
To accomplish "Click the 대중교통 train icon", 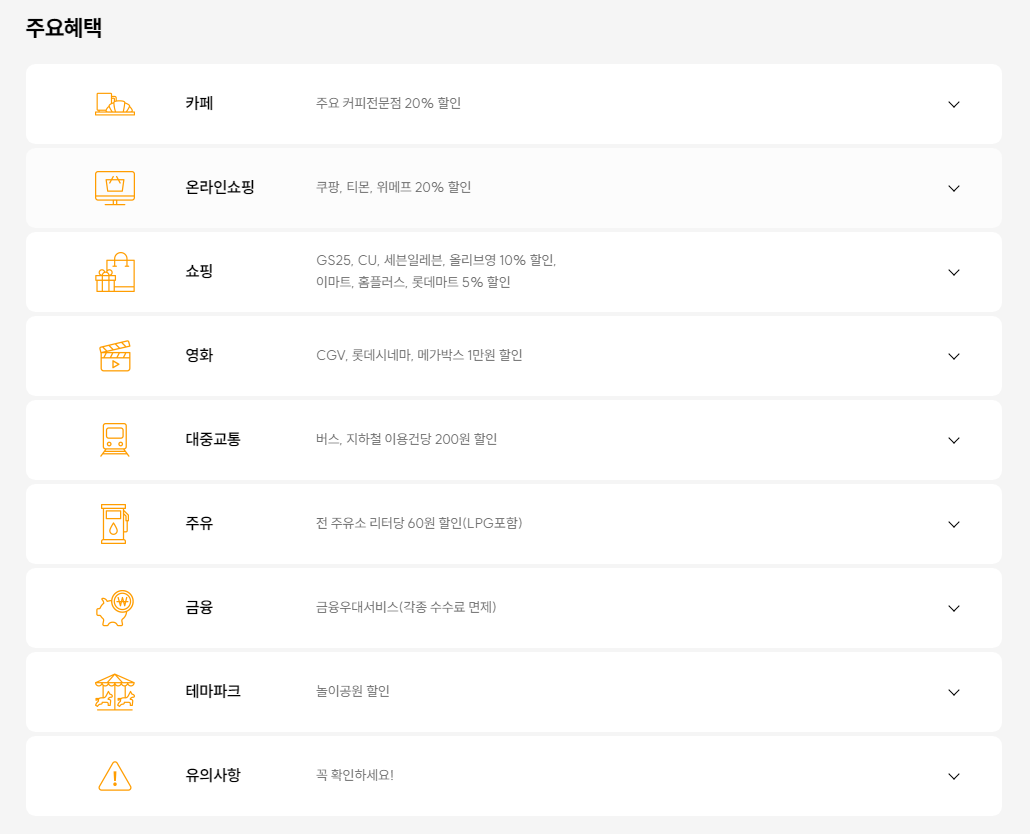I will [x=114, y=440].
